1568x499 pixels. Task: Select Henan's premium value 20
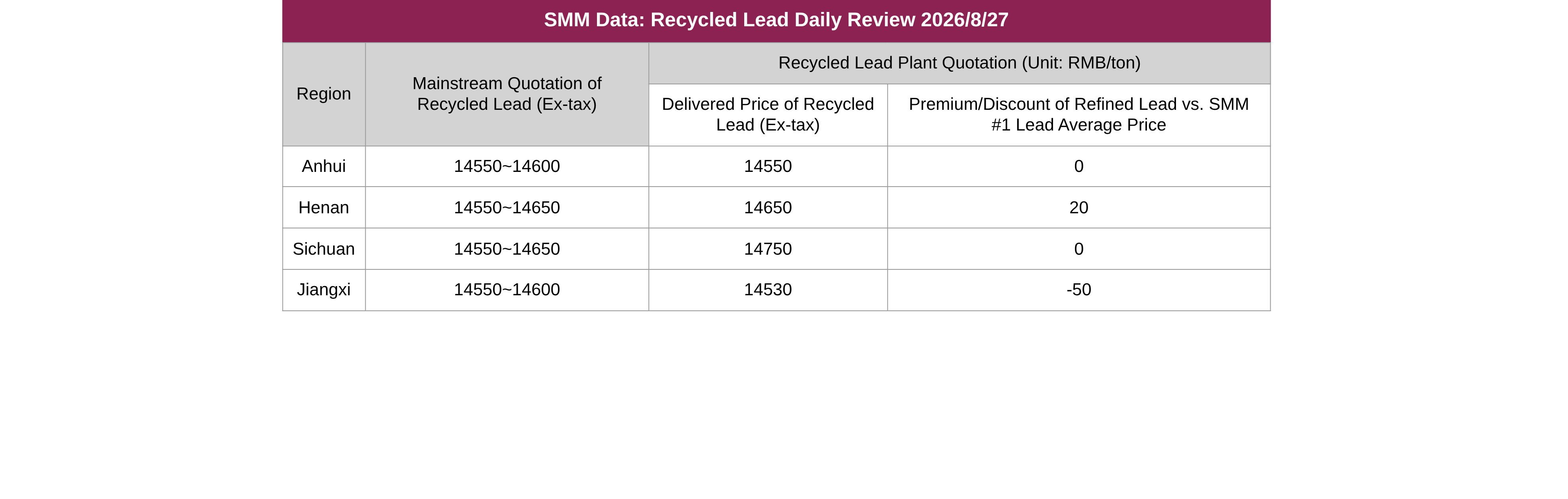1078,207
